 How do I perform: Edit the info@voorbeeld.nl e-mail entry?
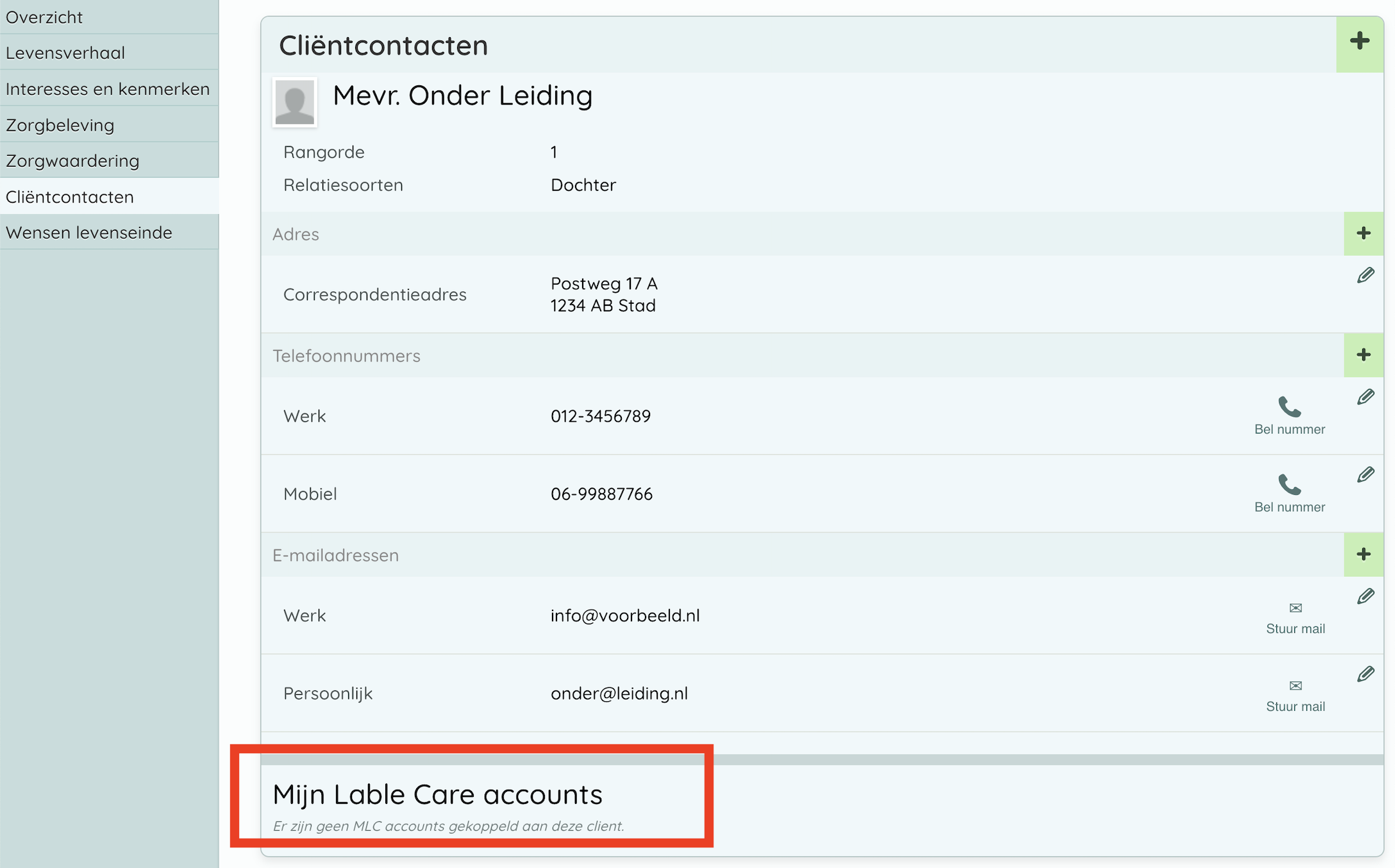(x=1366, y=597)
